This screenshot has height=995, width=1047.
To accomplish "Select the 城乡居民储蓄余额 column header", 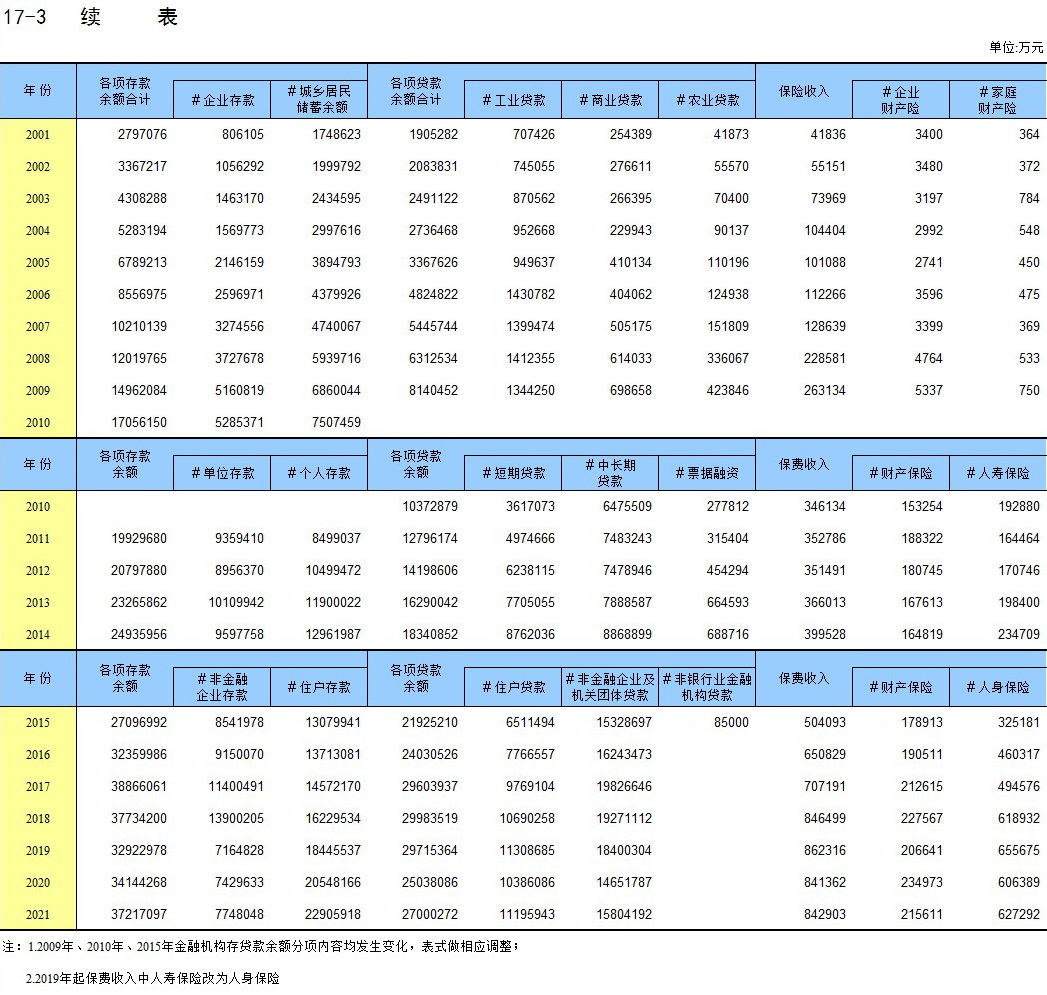I will [318, 100].
